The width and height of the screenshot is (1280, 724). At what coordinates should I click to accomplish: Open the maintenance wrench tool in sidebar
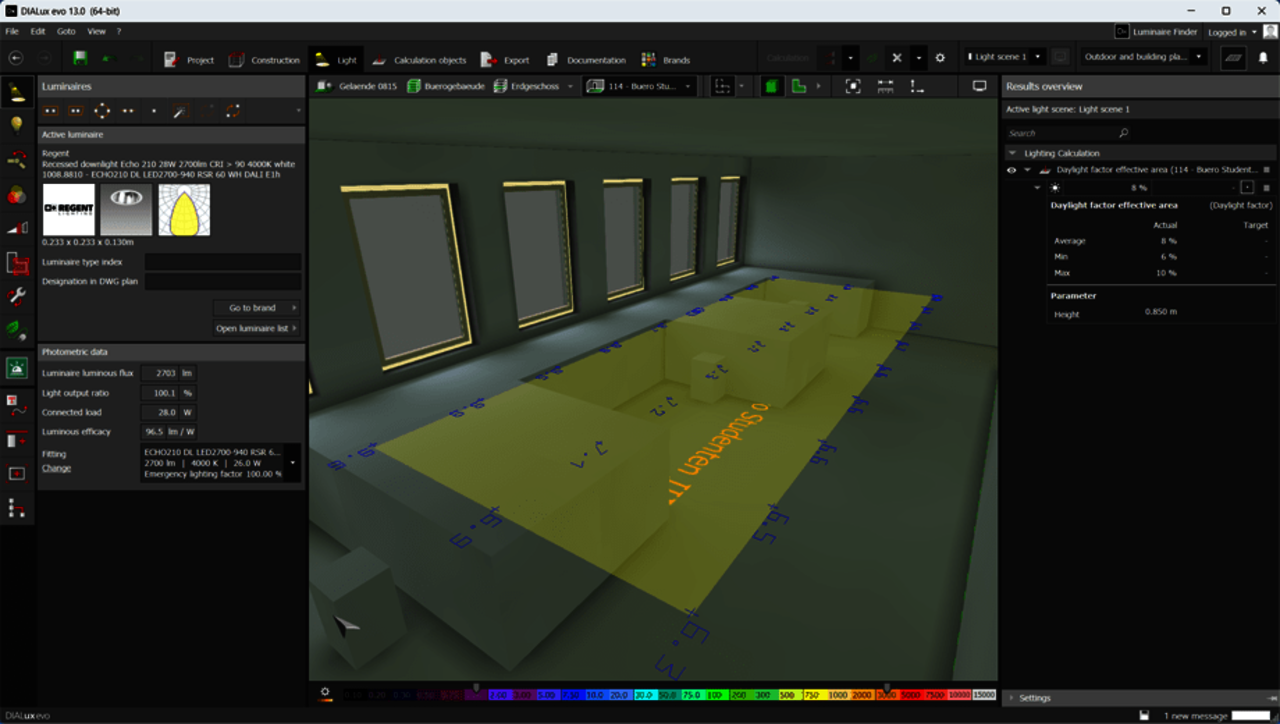click(17, 295)
